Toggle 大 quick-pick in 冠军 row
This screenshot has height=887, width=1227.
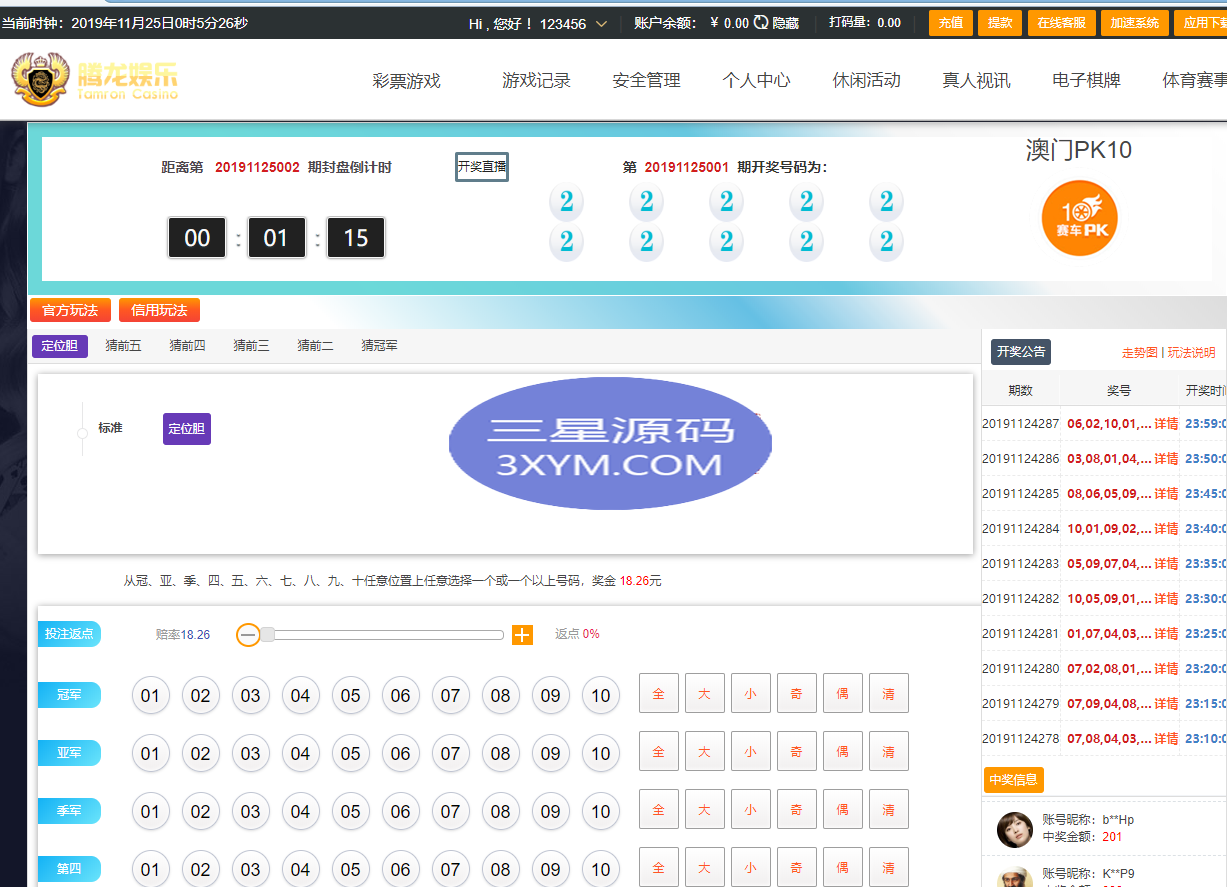click(x=704, y=694)
